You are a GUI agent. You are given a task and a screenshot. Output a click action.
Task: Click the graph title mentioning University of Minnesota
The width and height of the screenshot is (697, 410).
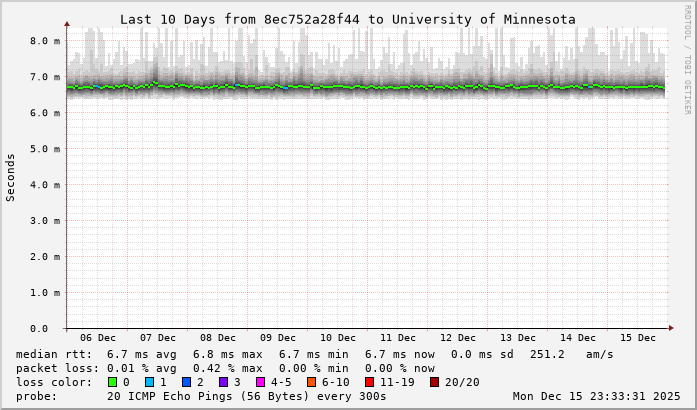pos(347,19)
